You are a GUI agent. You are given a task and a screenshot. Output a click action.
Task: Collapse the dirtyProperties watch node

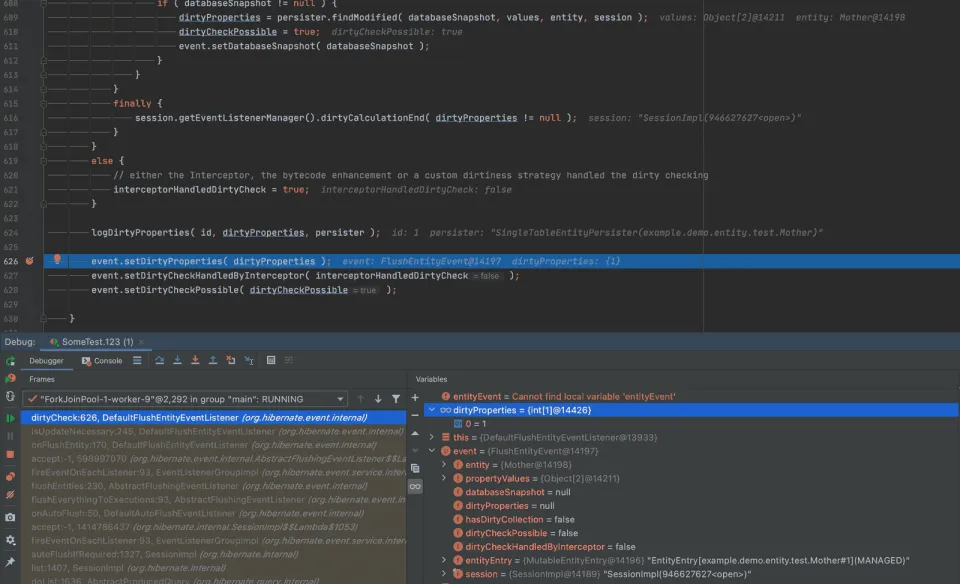pos(432,410)
